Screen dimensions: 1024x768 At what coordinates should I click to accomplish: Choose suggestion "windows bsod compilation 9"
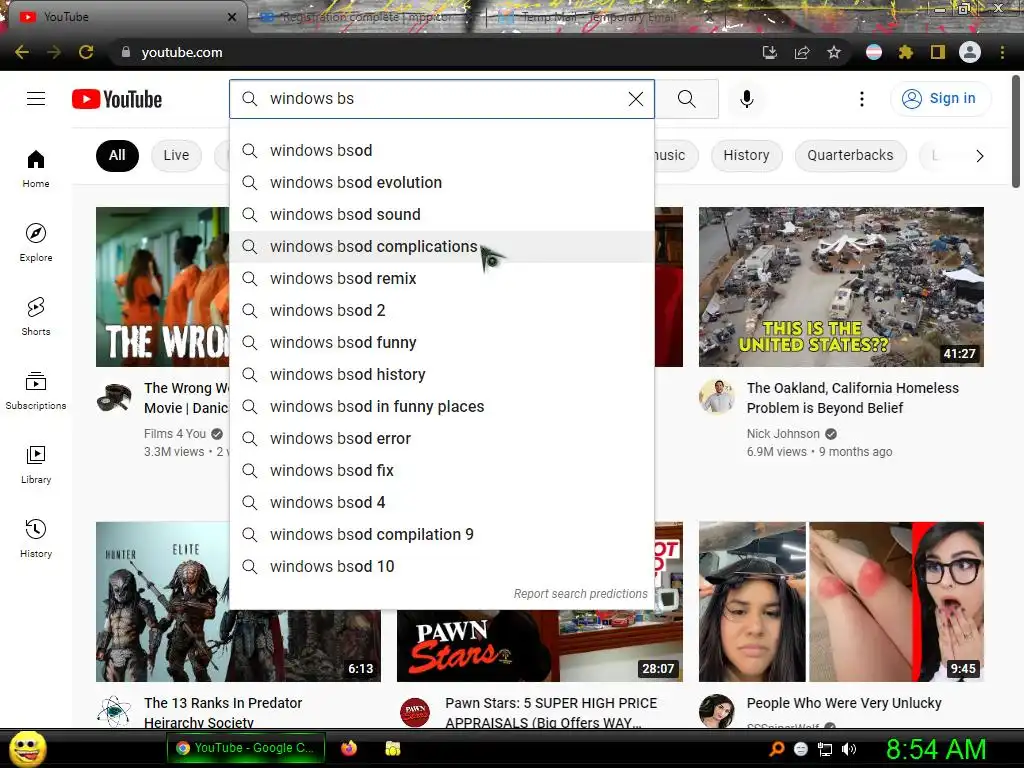(x=442, y=534)
